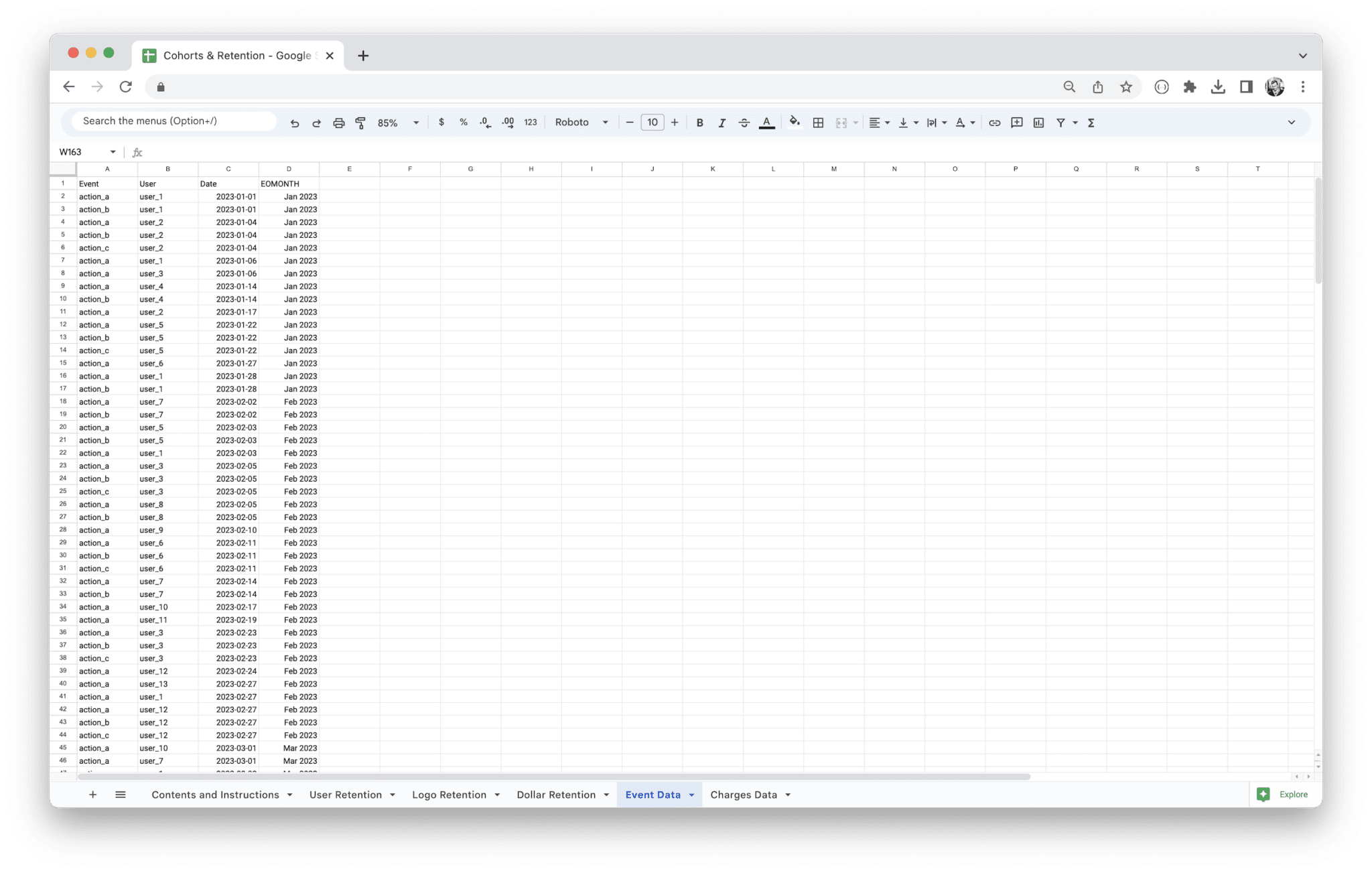Click the Explore button
Viewport: 1372px width, 873px height.
coord(1282,795)
